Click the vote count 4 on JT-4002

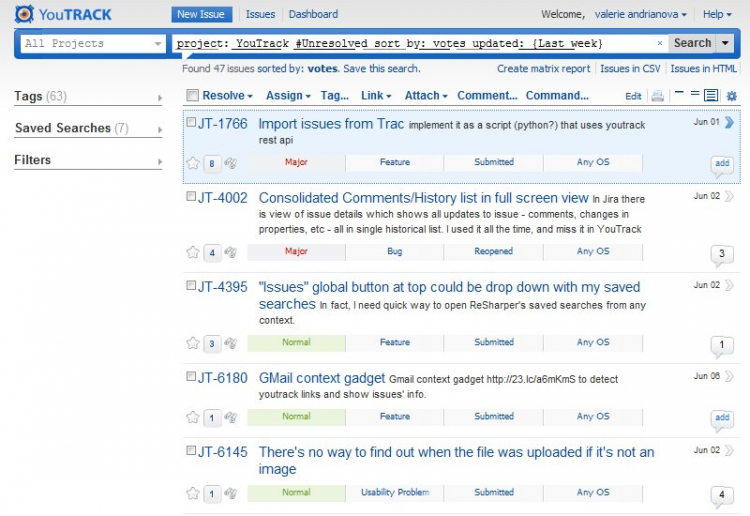[x=212, y=253]
